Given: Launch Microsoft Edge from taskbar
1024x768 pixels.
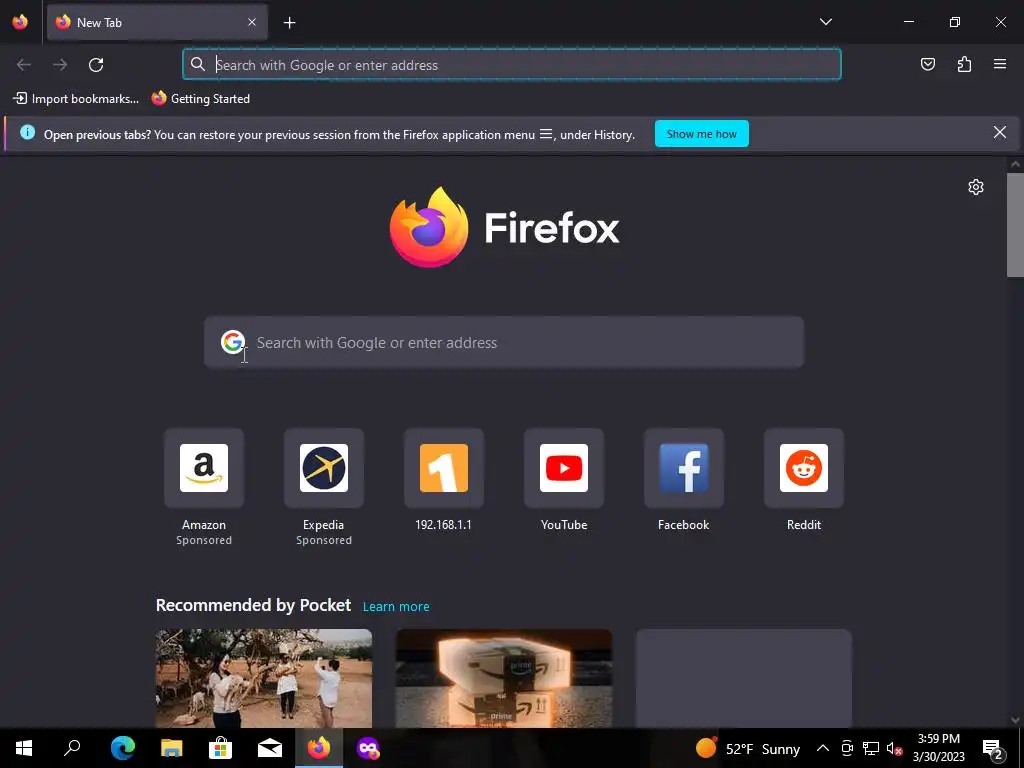Looking at the screenshot, I should pos(123,748).
